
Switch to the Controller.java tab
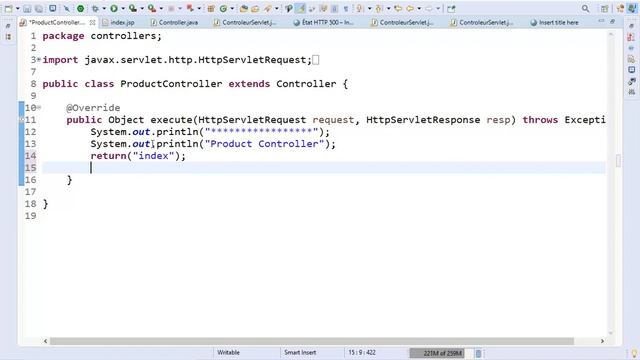click(x=174, y=22)
